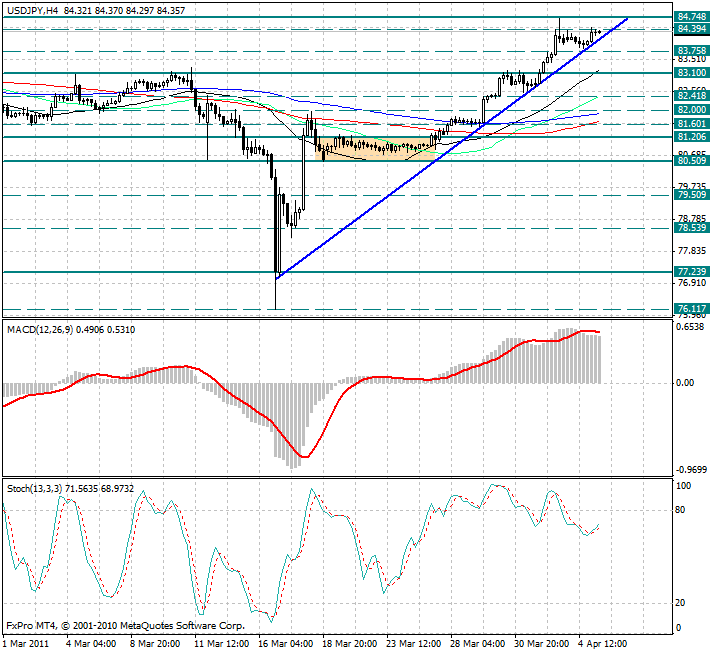
Task: Click the 11 Mar 12:00 date label
Action: pyautogui.click(x=222, y=644)
